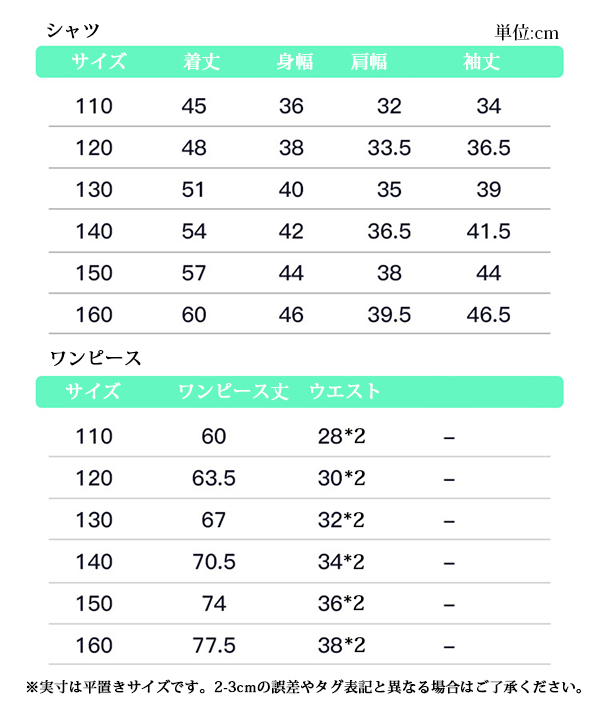Click the 着丈 column header
Viewport: 600px width, 703px height.
click(x=199, y=62)
